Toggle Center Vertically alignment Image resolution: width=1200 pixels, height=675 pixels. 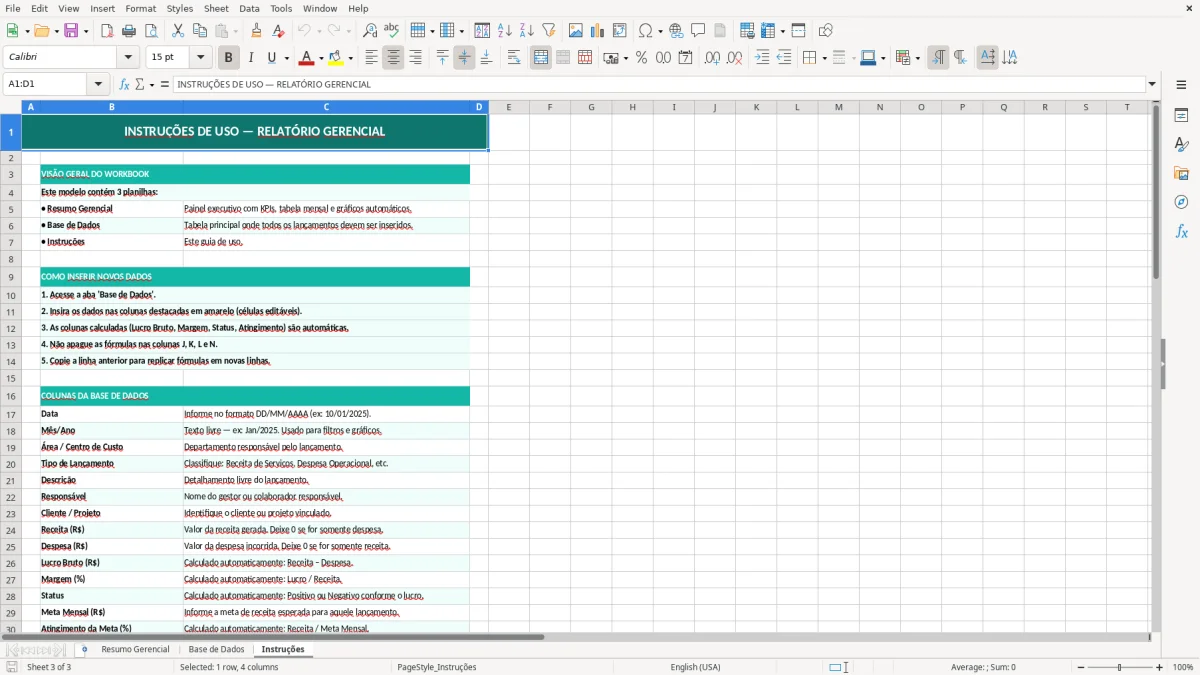point(464,58)
